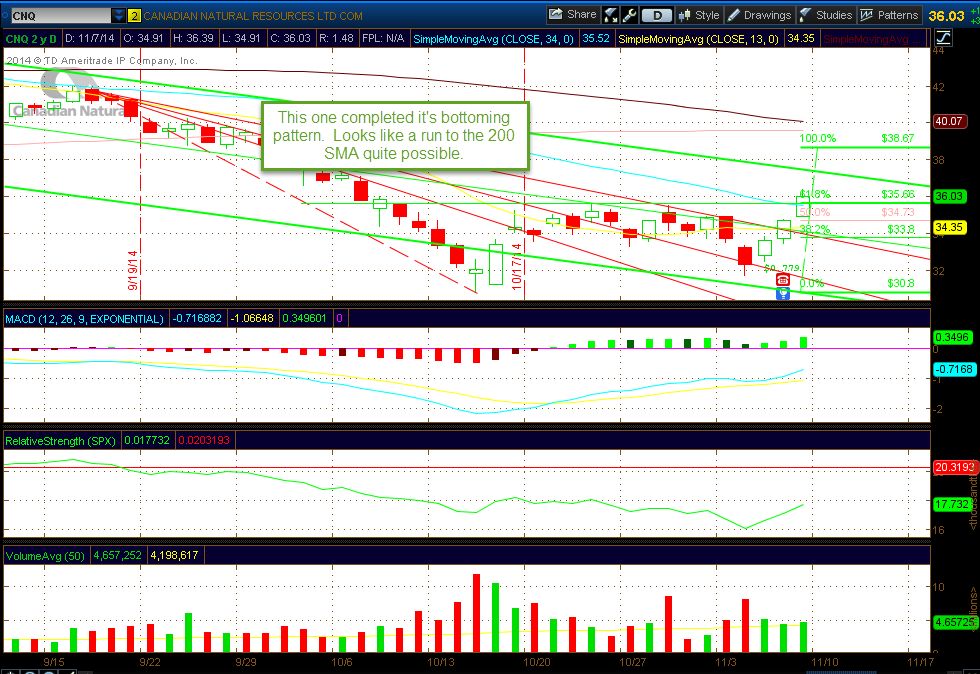Click the CNQ symbol input field
980x674 pixels.
(x=61, y=16)
